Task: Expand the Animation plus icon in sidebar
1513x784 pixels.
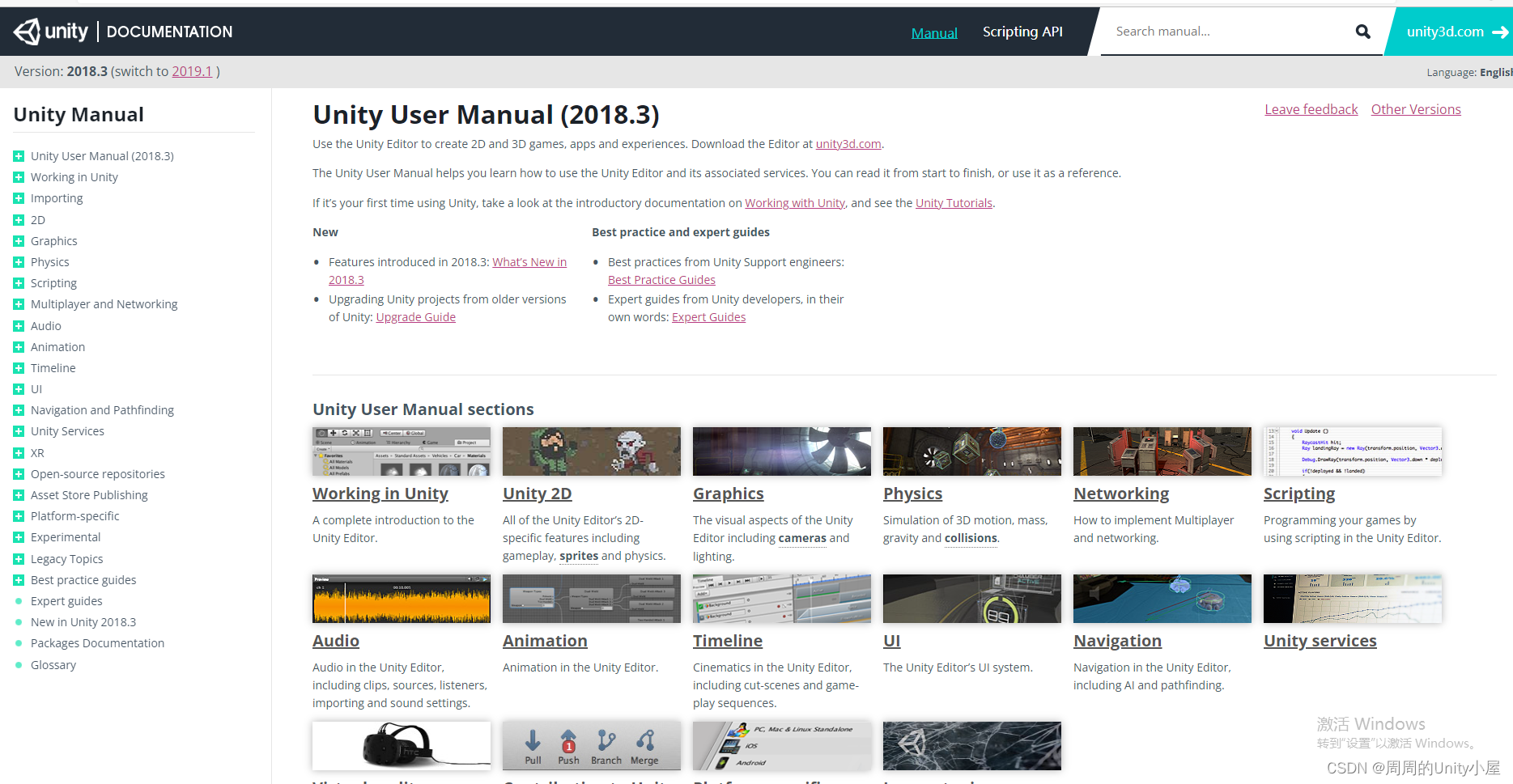Action: (19, 347)
